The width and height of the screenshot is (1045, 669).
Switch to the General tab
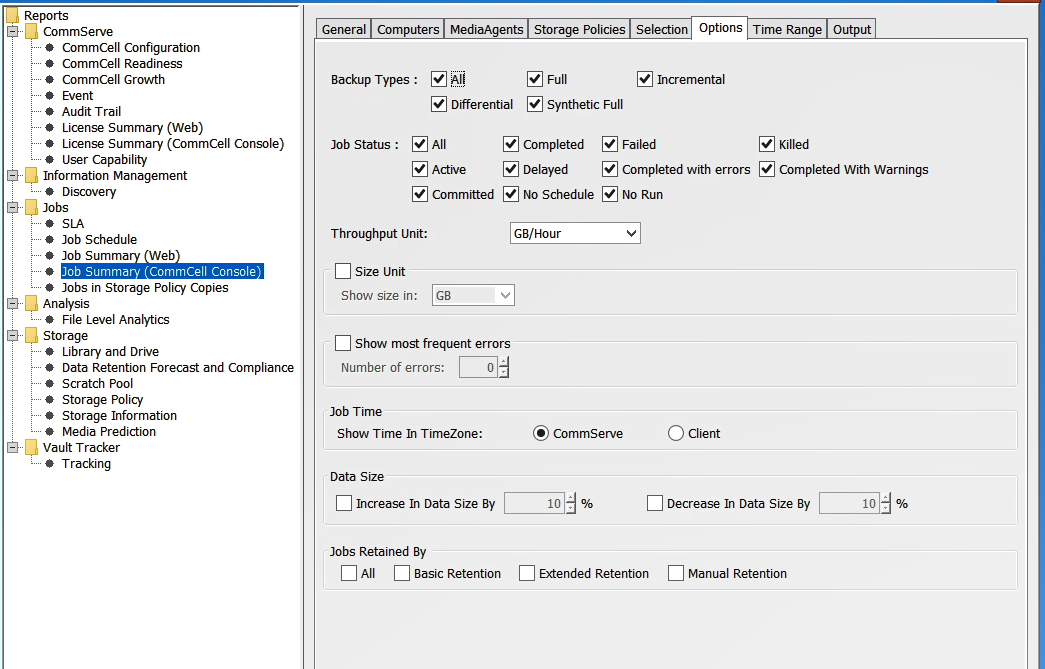point(344,29)
